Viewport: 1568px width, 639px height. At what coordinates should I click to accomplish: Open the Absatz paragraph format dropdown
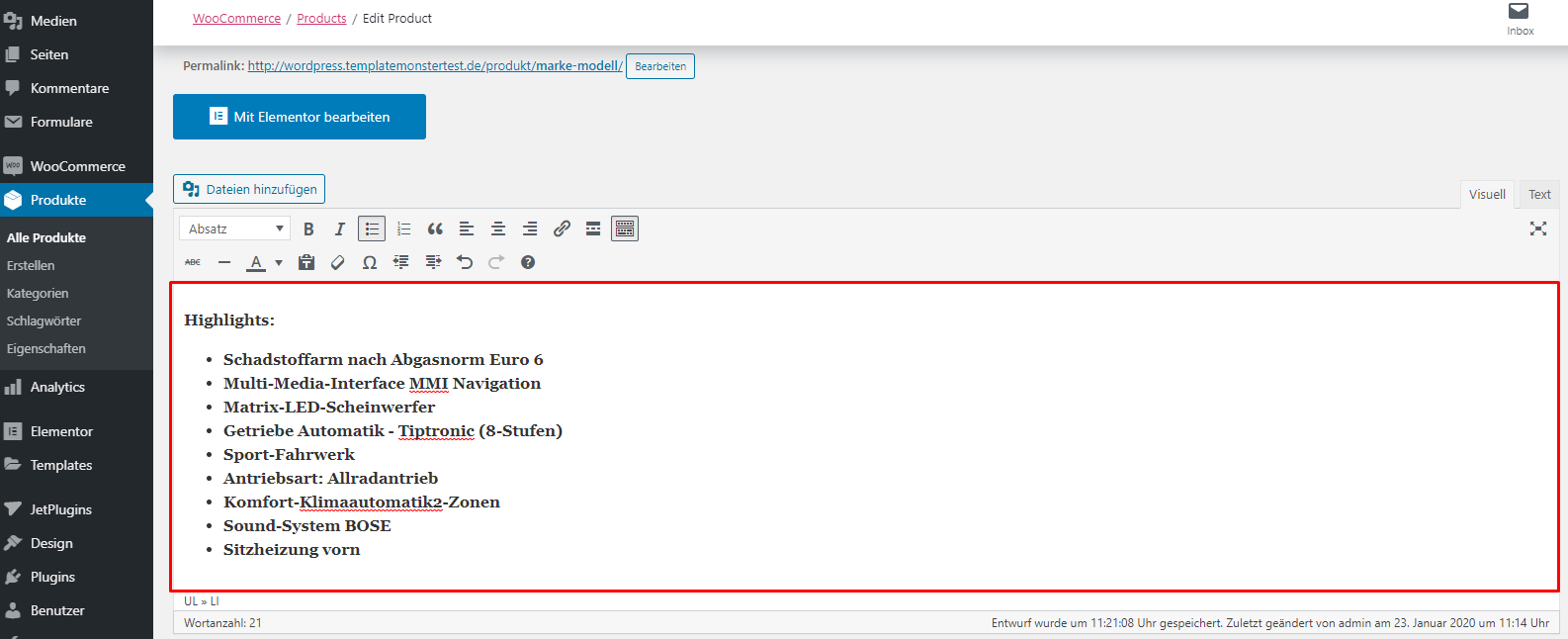tap(235, 228)
